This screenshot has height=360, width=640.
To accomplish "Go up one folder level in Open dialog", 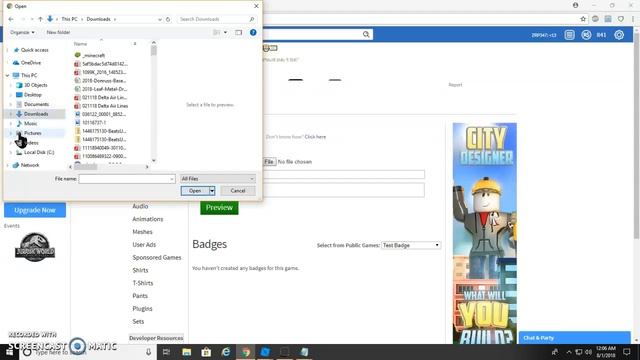I will [40, 19].
